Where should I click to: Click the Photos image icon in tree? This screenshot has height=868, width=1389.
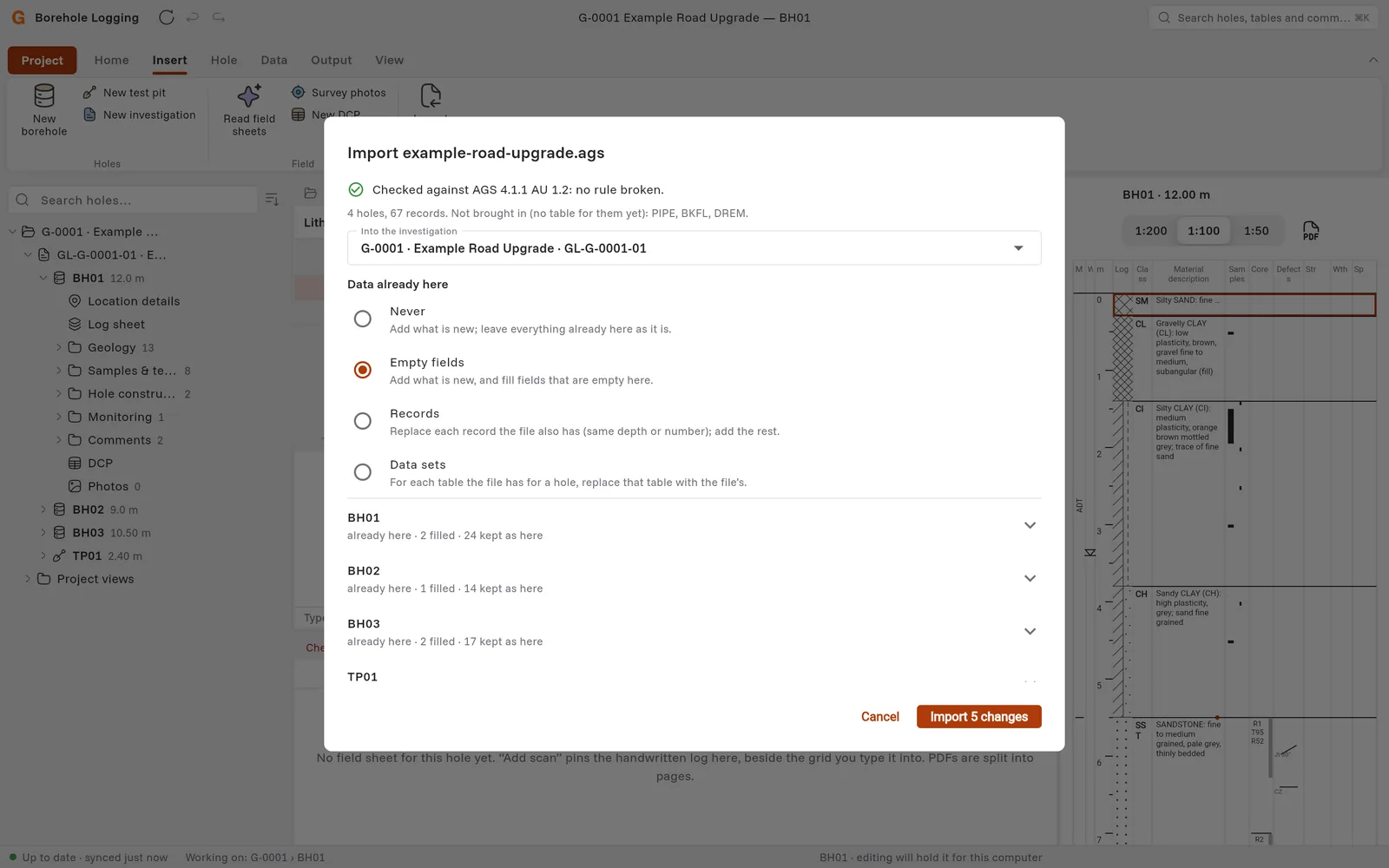(x=75, y=486)
